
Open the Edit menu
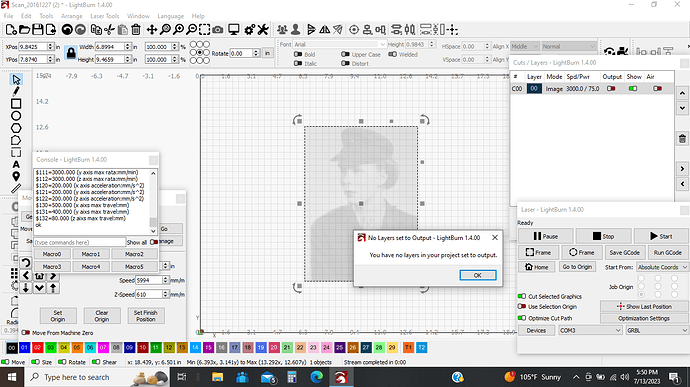click(26, 16)
